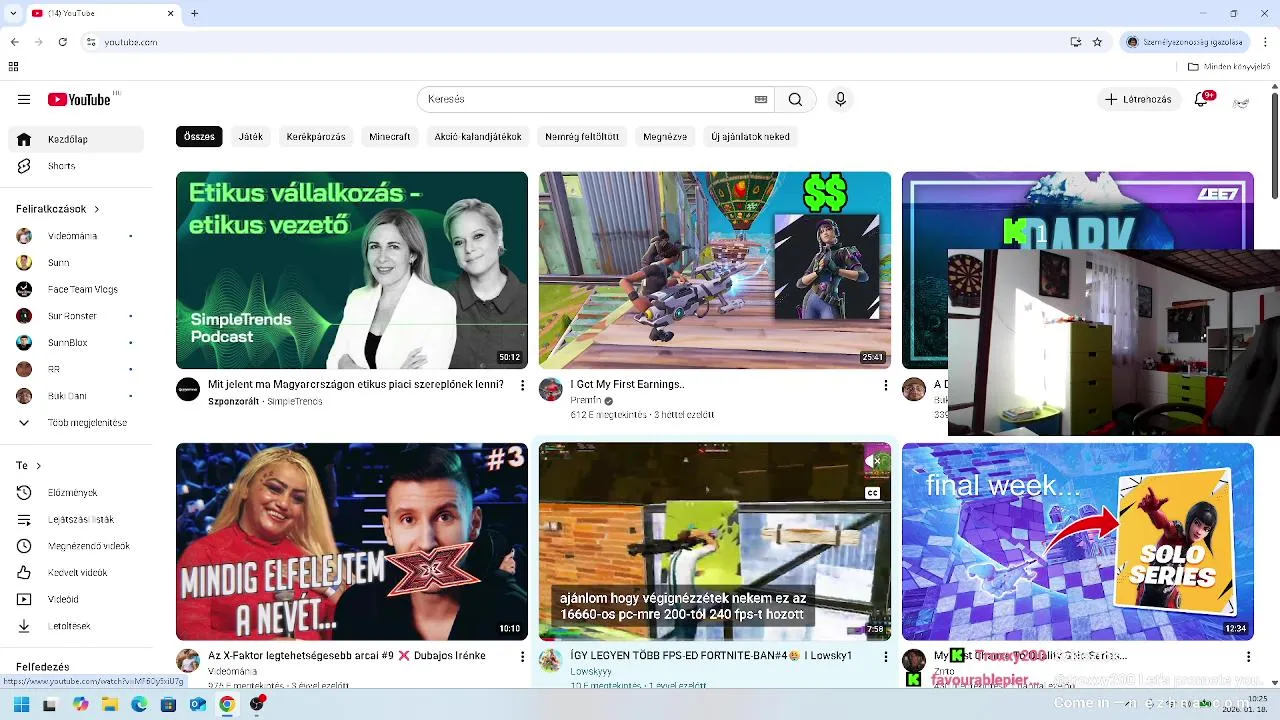The width and height of the screenshot is (1280, 720).
Task: Go to Kezdőlap home in sidebar
Action: [x=76, y=139]
